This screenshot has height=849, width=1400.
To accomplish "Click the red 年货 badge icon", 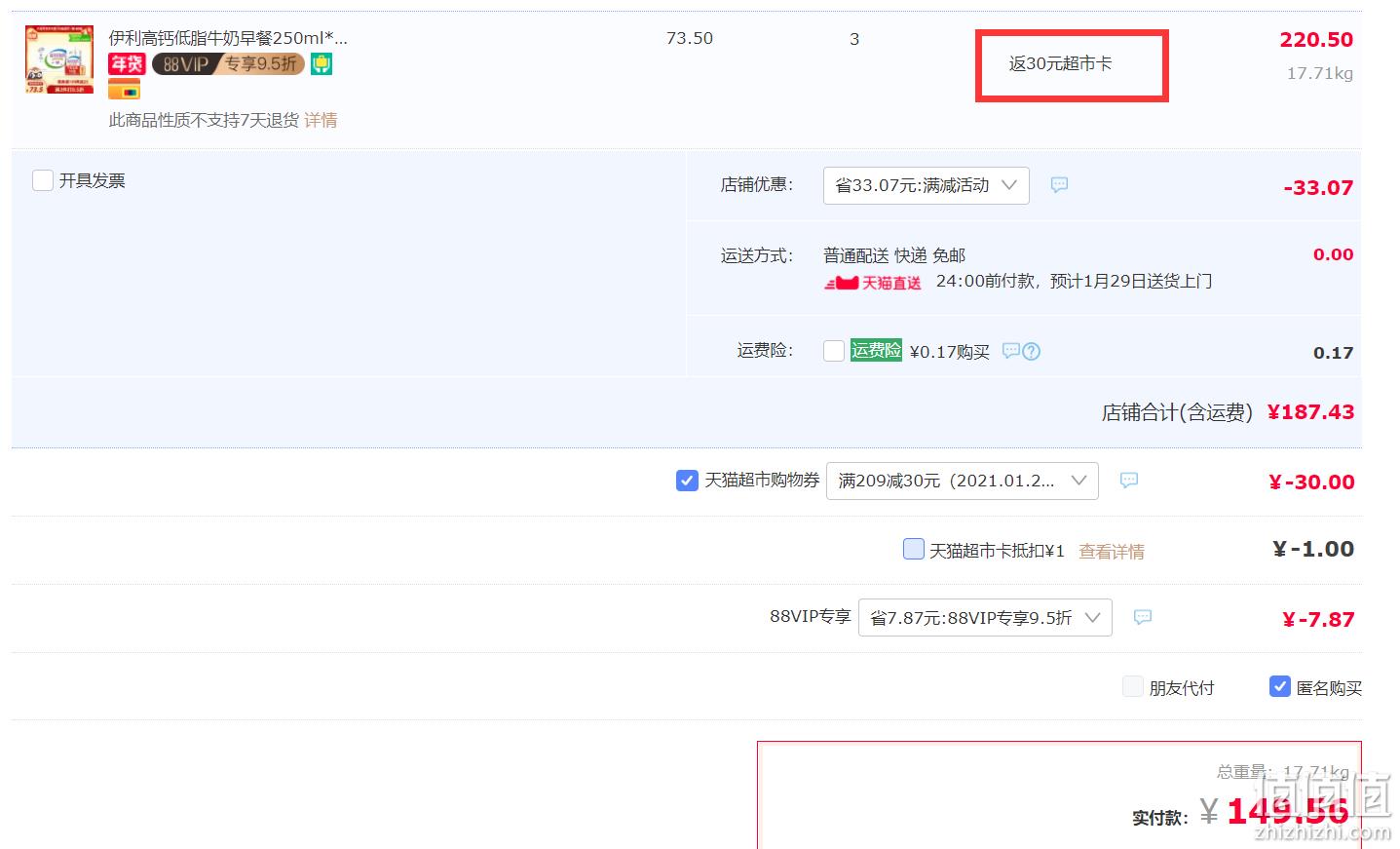I will pyautogui.click(x=127, y=64).
